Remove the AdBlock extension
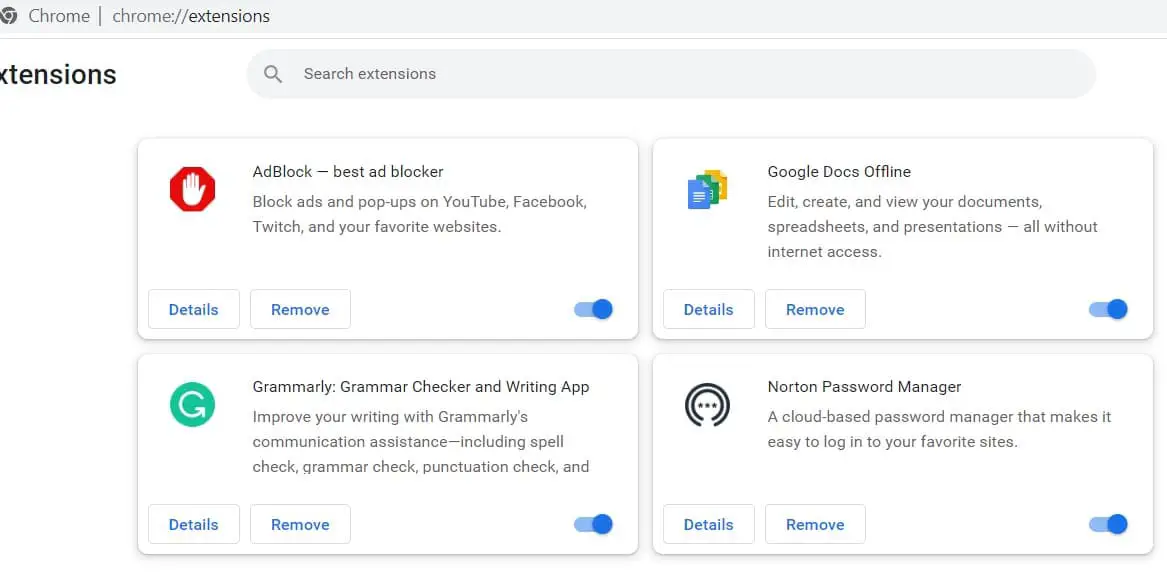This screenshot has width=1167, height=576. [300, 309]
